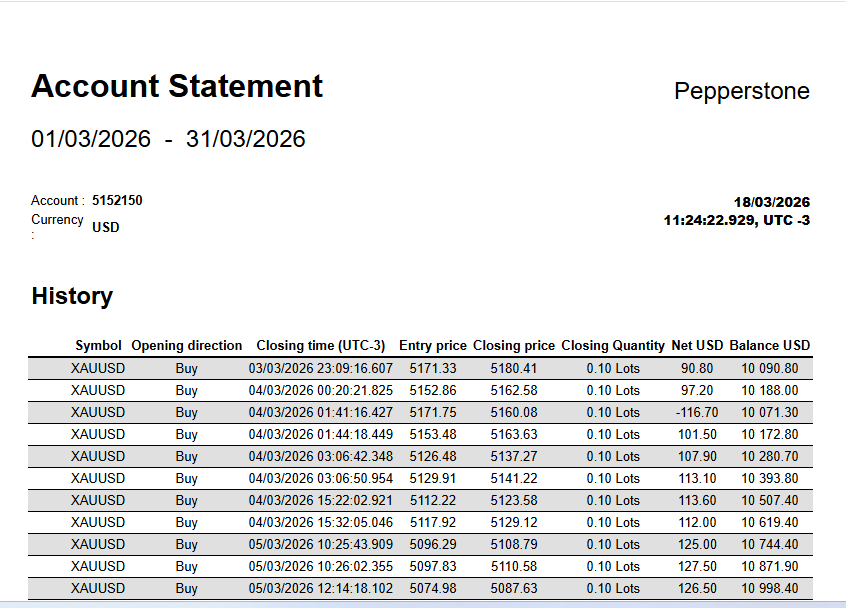Image resolution: width=846 pixels, height=608 pixels.
Task: Click the Closing time (UTC-3) column header
Action: (321, 345)
